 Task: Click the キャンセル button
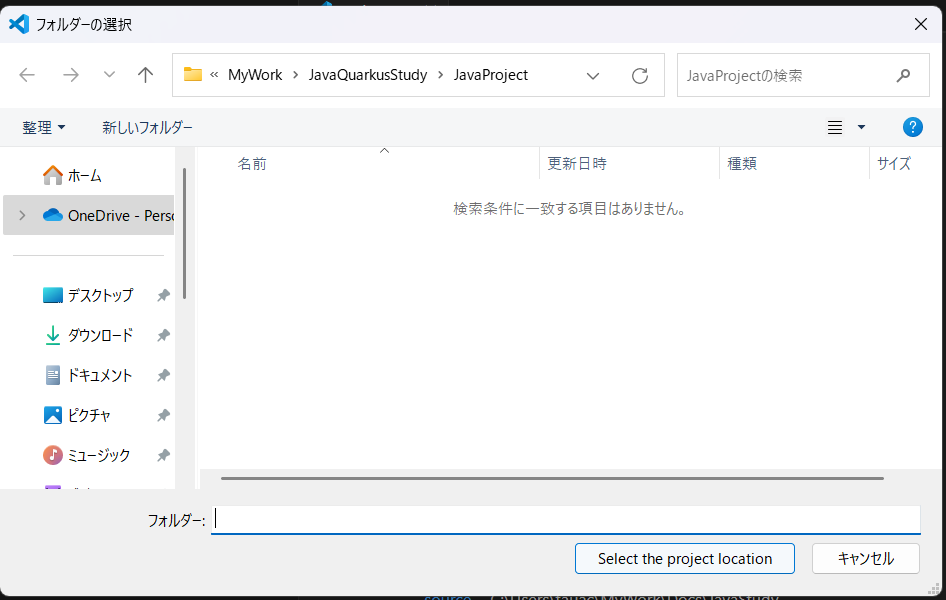pos(865,559)
